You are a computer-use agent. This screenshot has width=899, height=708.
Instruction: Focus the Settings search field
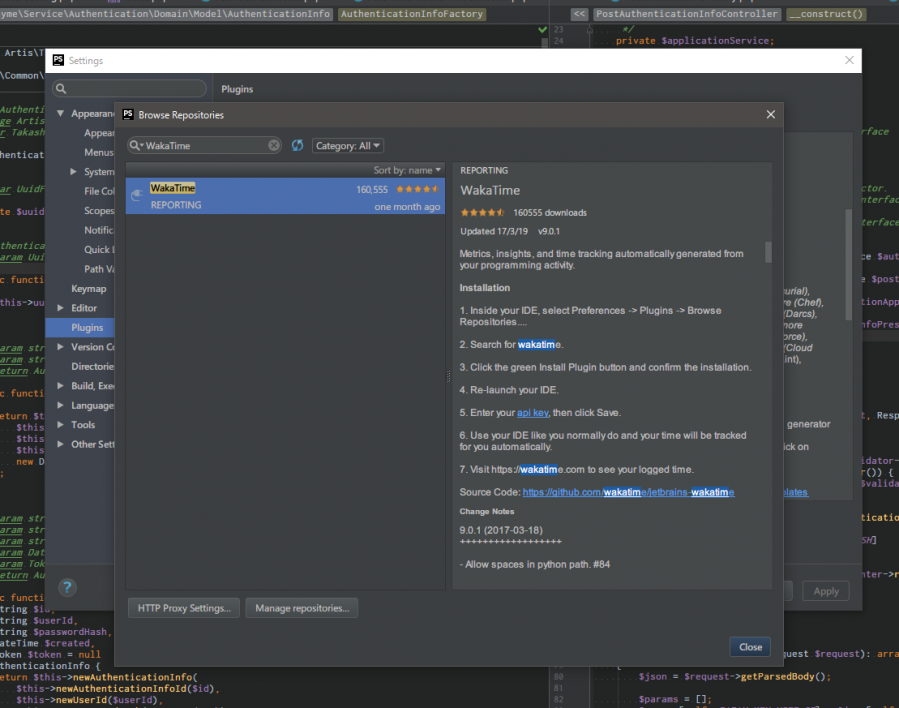click(130, 88)
